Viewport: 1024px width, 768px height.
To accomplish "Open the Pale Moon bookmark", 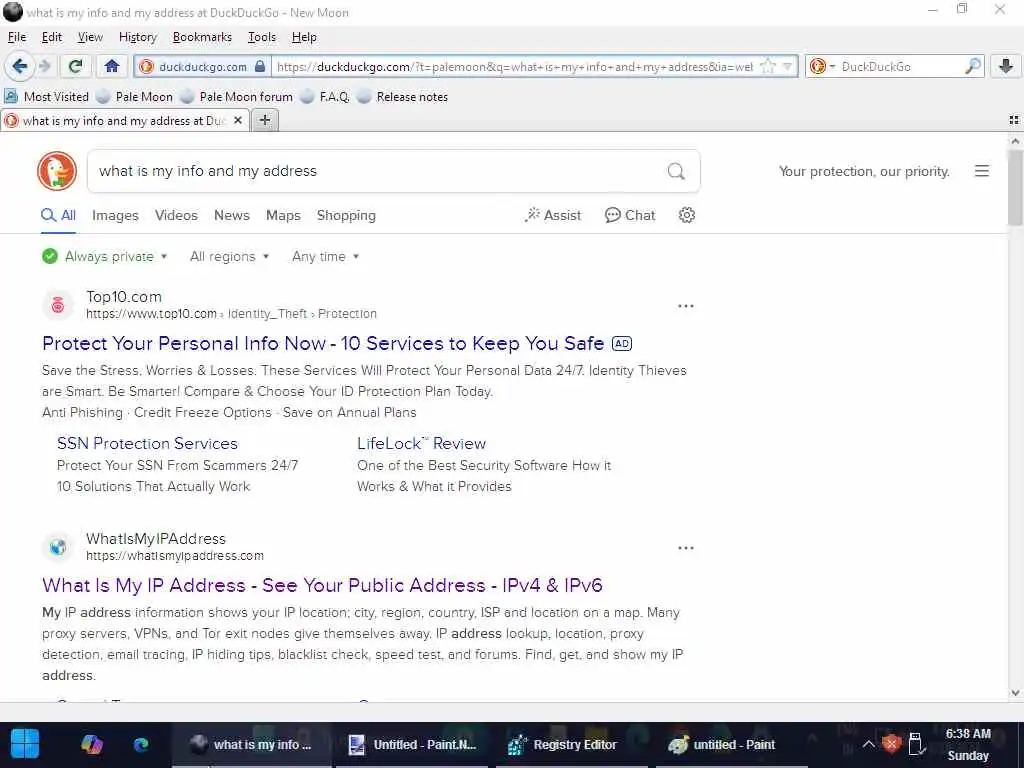I will 135,97.
